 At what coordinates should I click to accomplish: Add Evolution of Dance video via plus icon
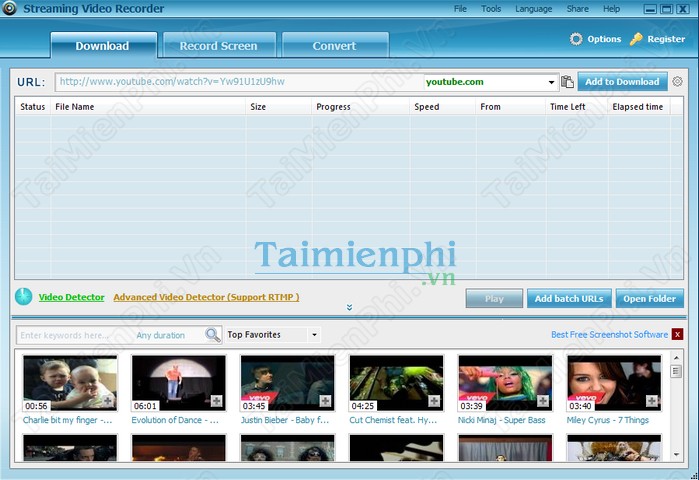pos(217,401)
